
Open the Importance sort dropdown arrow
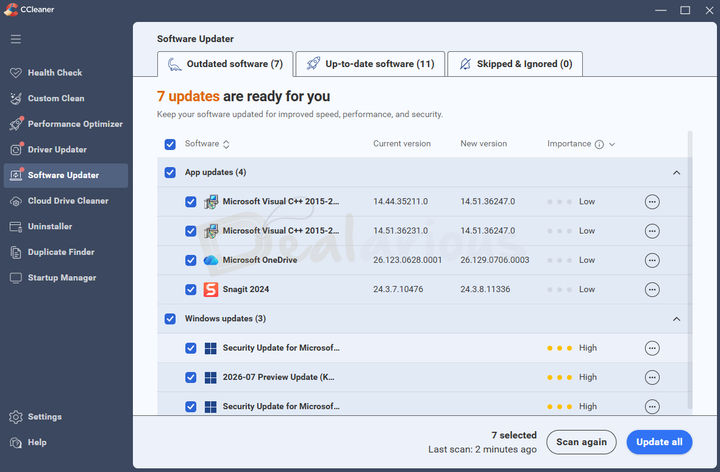coord(612,144)
